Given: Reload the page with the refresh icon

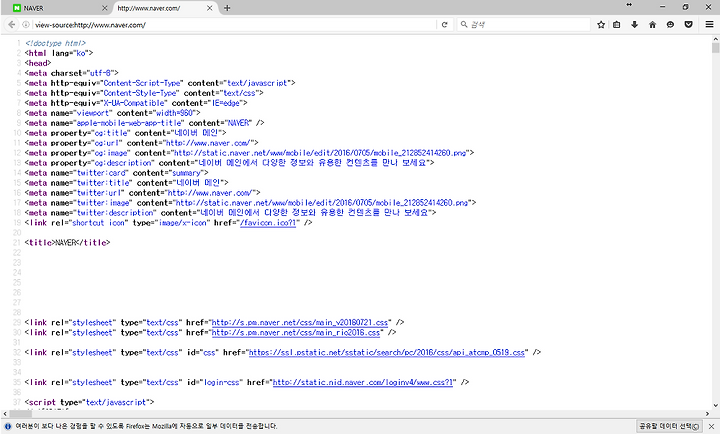Looking at the screenshot, I should (x=444, y=25).
